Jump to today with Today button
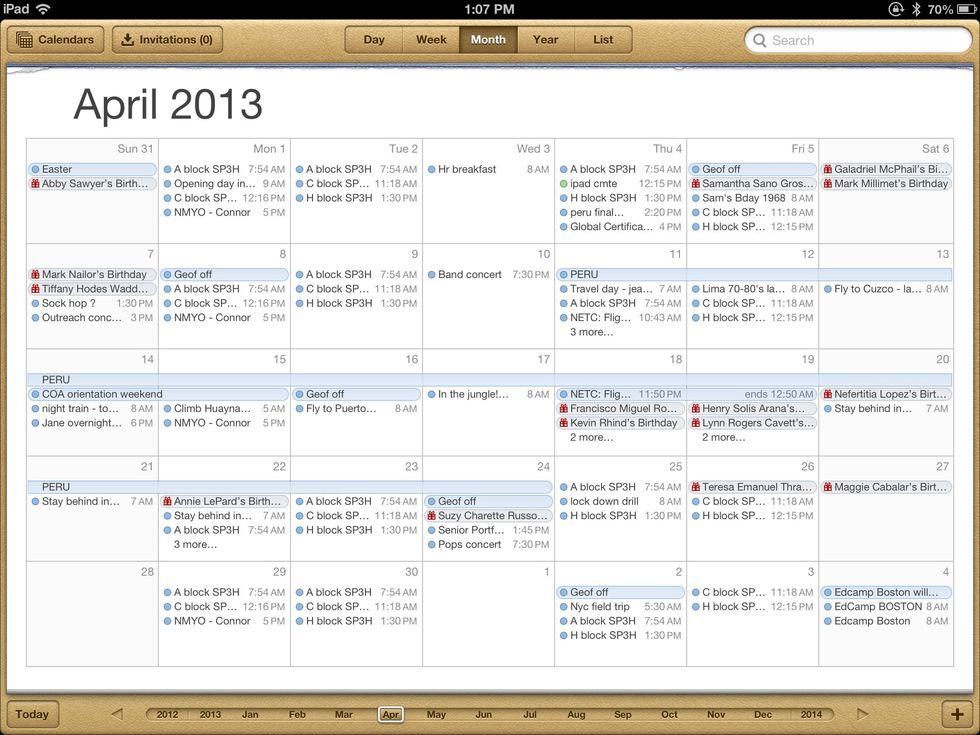Viewport: 980px width, 735px height. pyautogui.click(x=32, y=714)
